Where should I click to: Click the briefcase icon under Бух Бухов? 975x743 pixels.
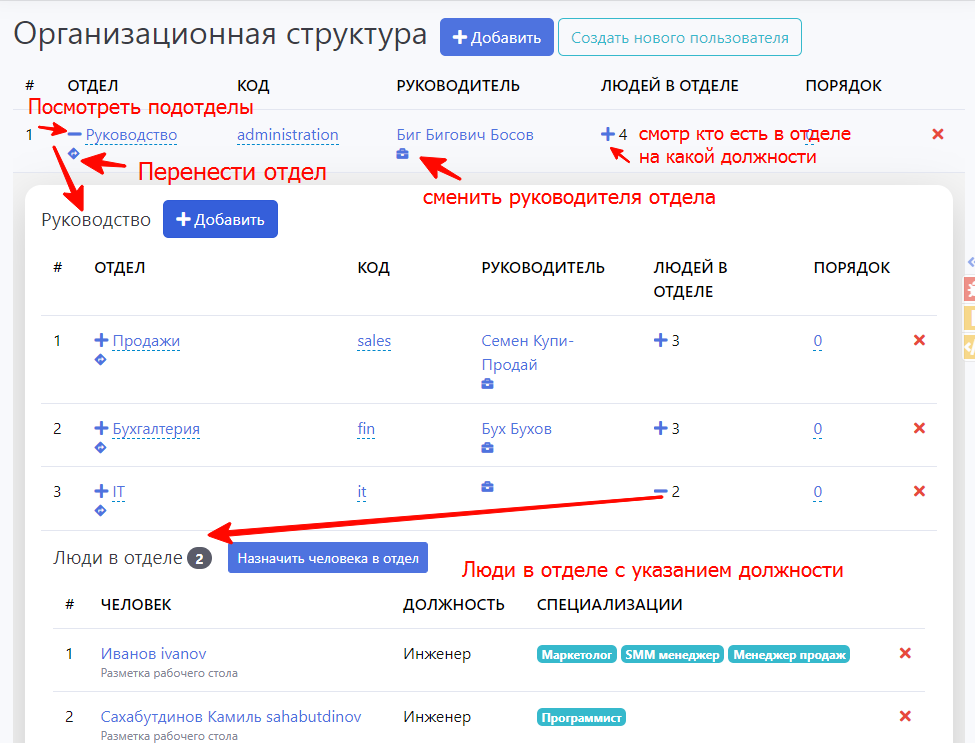(x=487, y=448)
